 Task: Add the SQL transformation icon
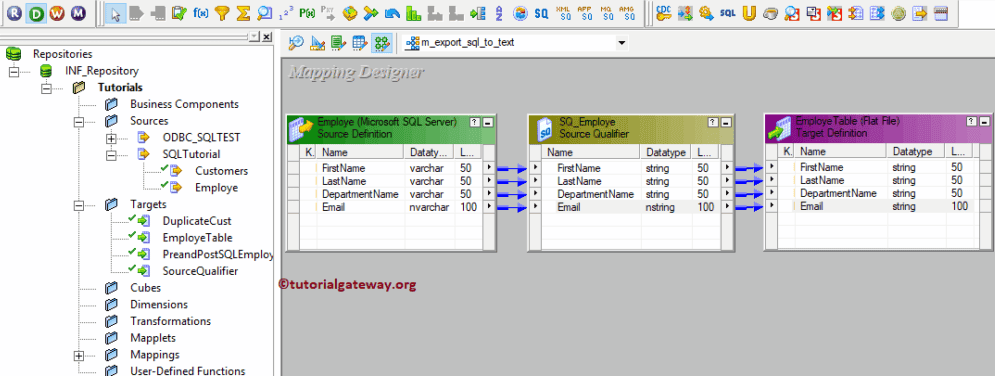[728, 13]
